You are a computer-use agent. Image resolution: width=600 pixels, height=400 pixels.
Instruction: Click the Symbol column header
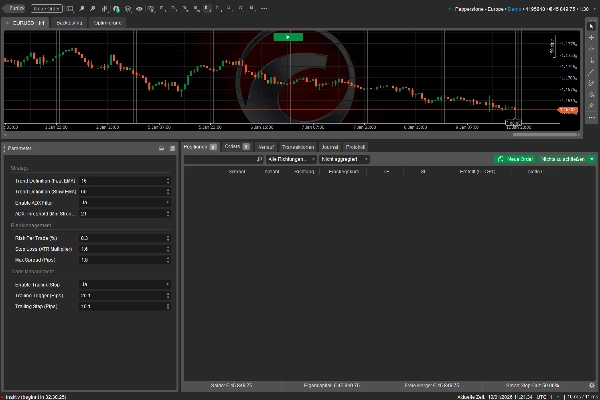[x=236, y=171]
